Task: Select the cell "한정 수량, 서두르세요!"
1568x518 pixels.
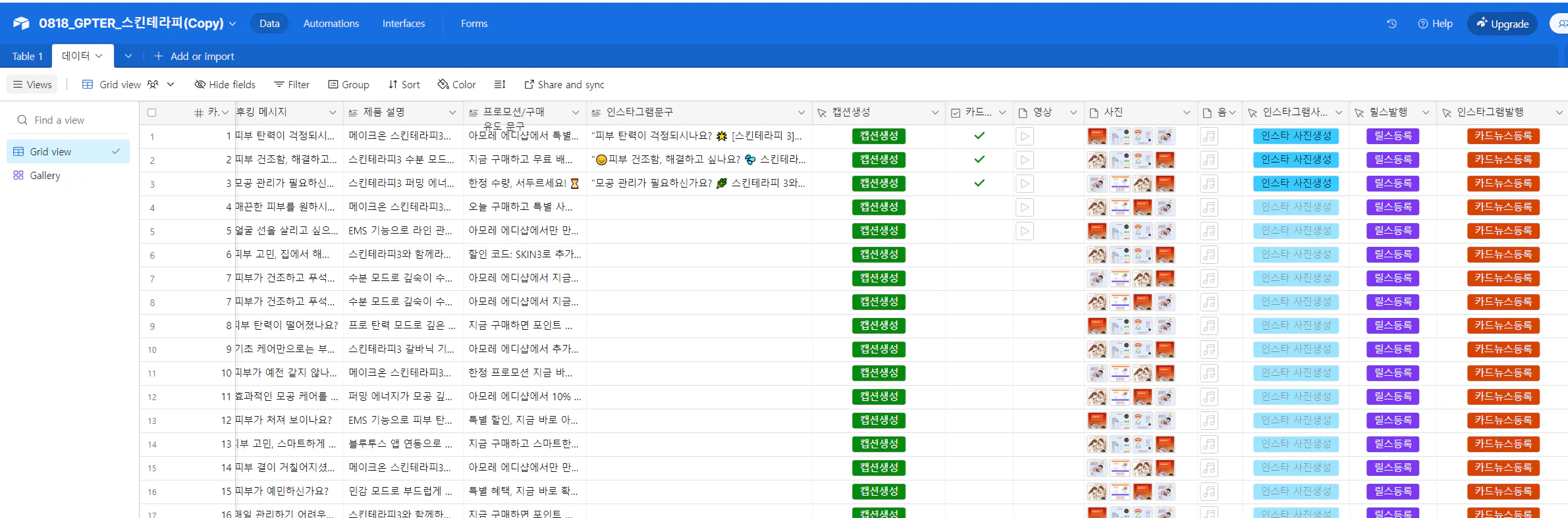Action: point(525,184)
